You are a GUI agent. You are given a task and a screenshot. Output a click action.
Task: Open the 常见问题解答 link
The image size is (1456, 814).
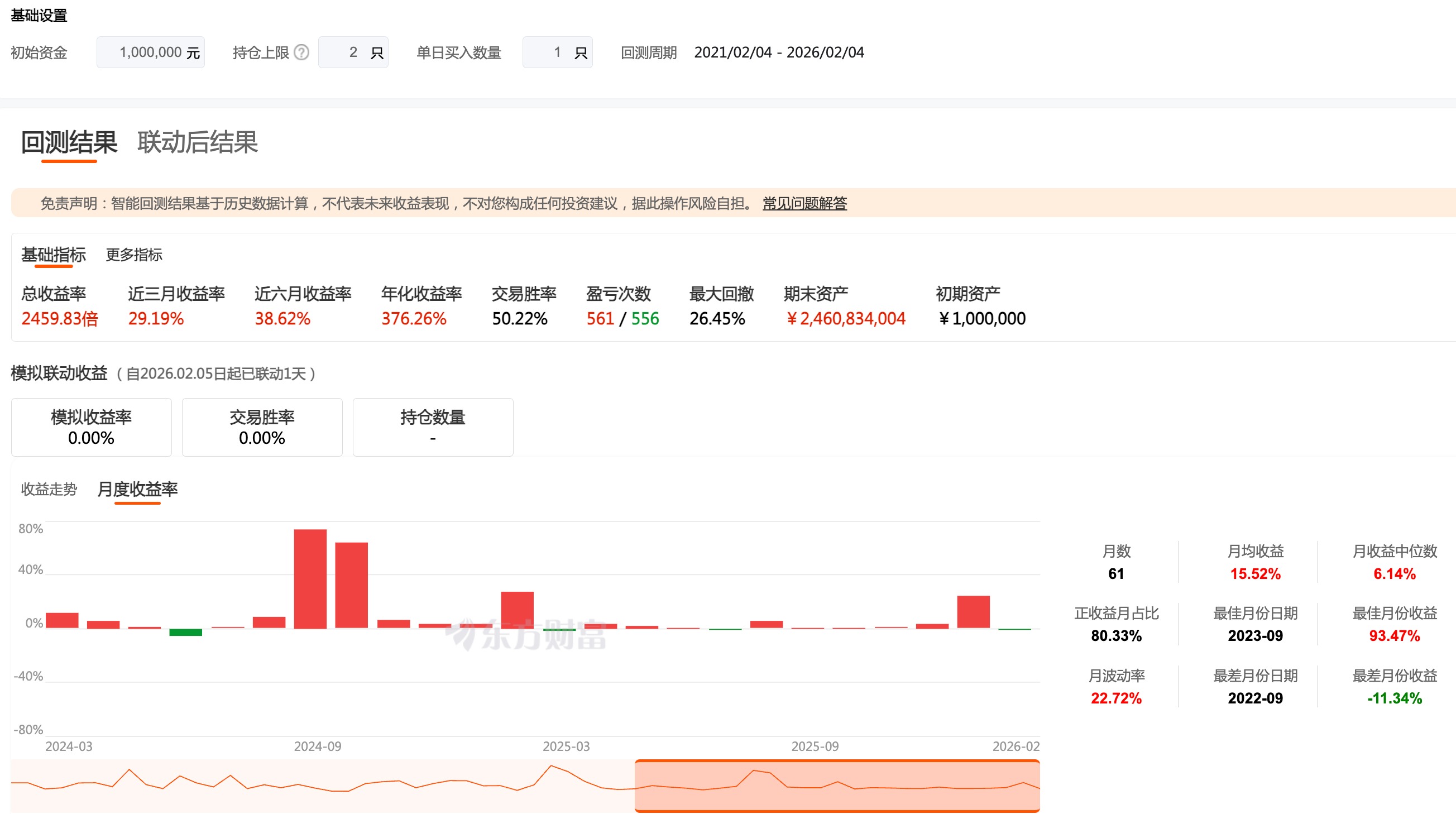[x=804, y=203]
